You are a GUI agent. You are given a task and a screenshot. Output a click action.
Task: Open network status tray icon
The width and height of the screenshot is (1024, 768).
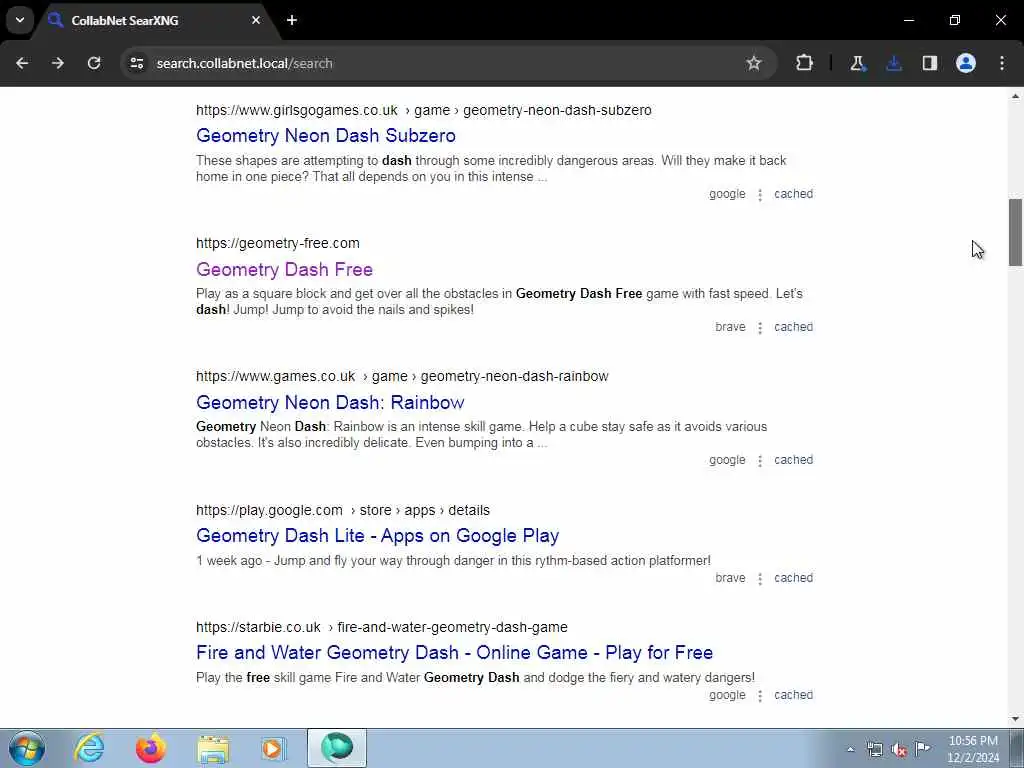(874, 750)
